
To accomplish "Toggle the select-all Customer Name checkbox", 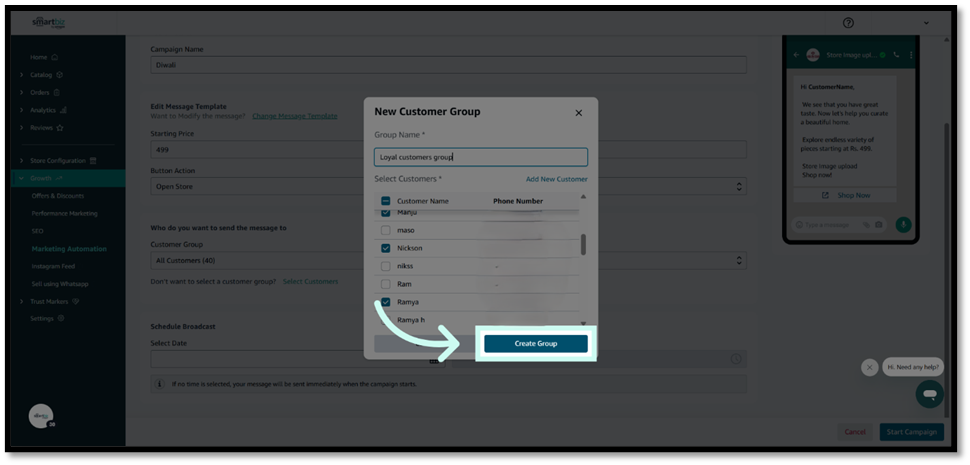I will tap(386, 201).
